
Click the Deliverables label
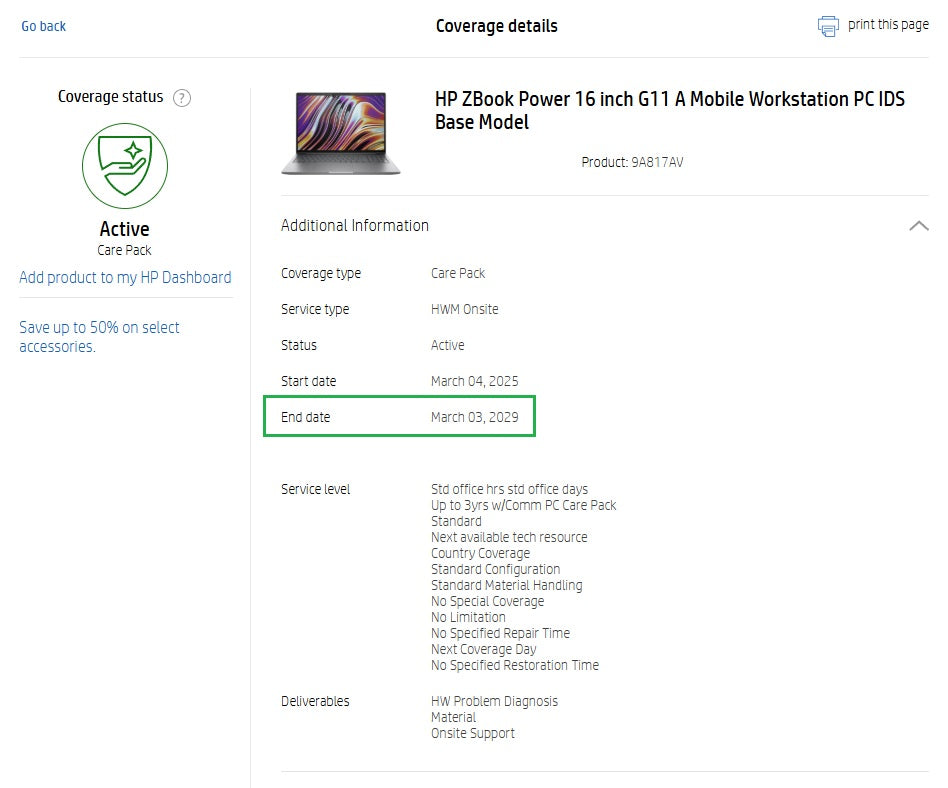pos(315,701)
